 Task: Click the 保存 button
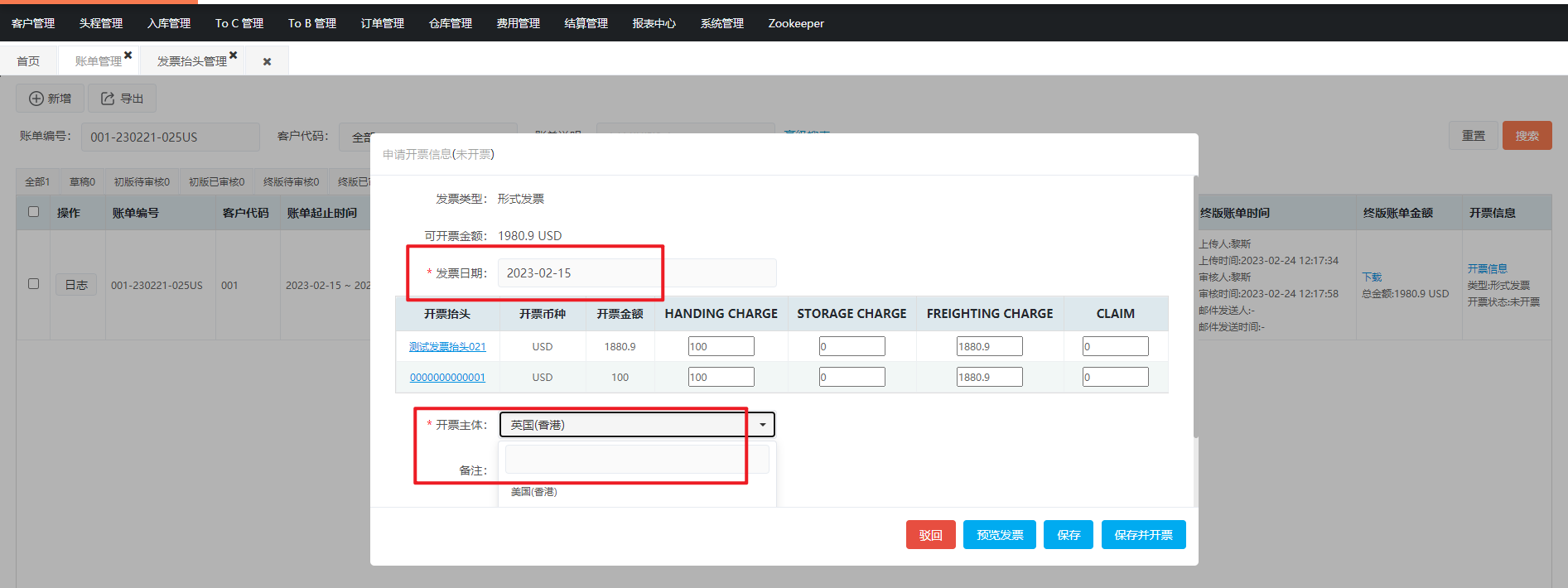1069,535
